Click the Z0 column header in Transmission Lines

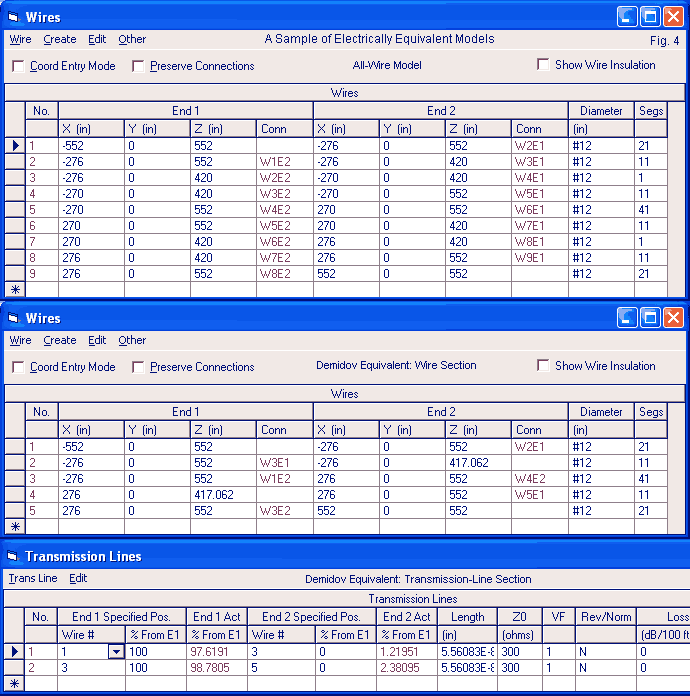pos(519,617)
